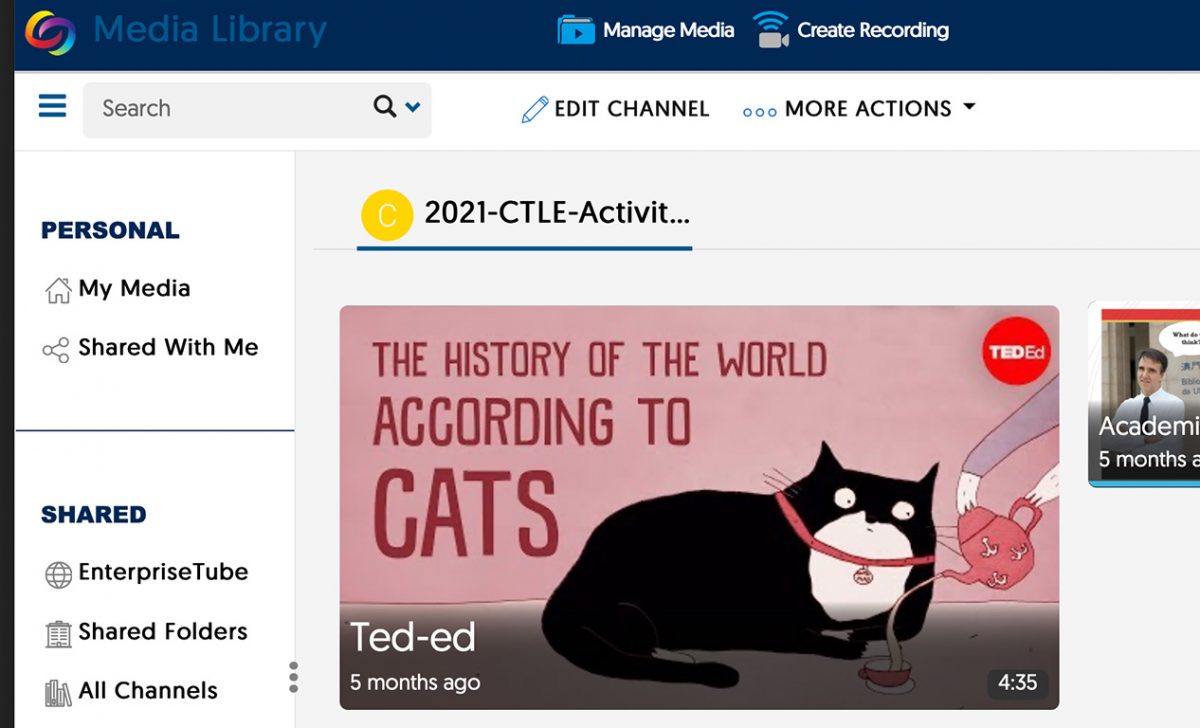Viewport: 1200px width, 728px height.
Task: Click the vertical three-dot sidebar handle
Action: point(293,677)
